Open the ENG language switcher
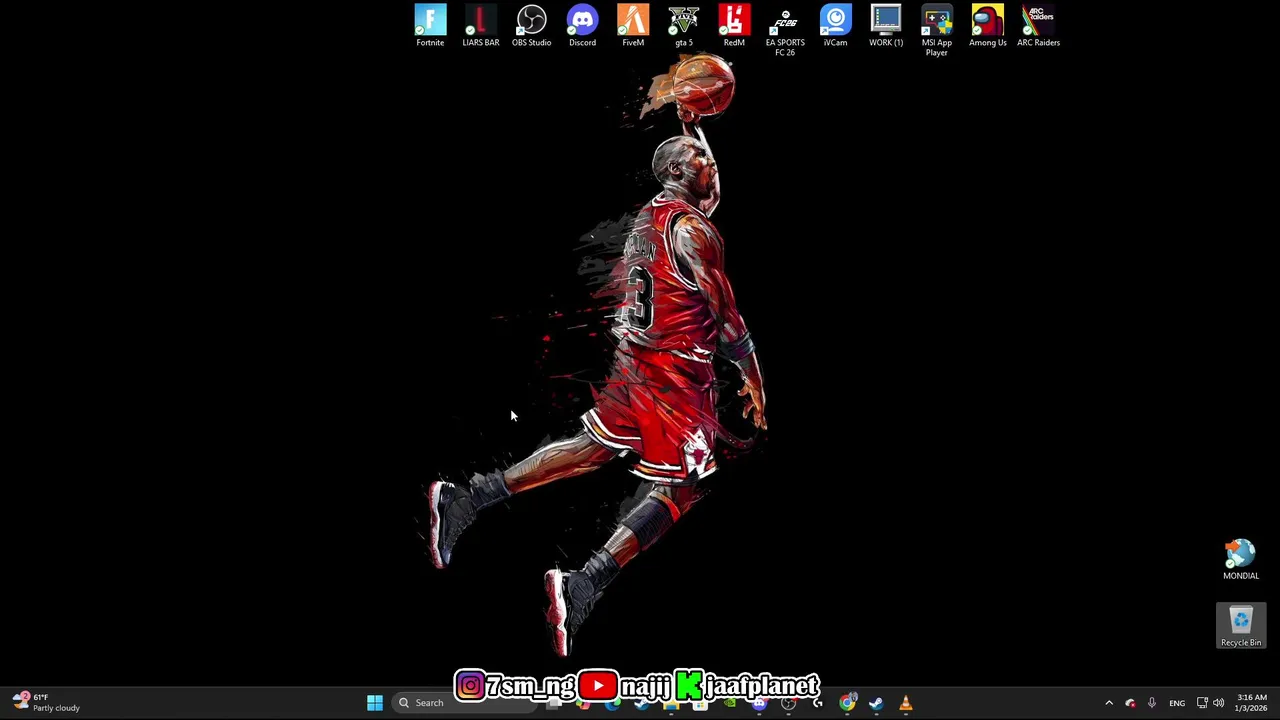 point(1177,703)
